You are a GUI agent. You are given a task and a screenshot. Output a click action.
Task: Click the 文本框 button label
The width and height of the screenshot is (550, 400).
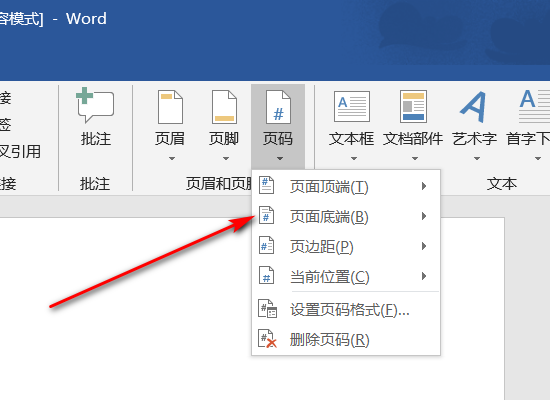click(x=351, y=139)
